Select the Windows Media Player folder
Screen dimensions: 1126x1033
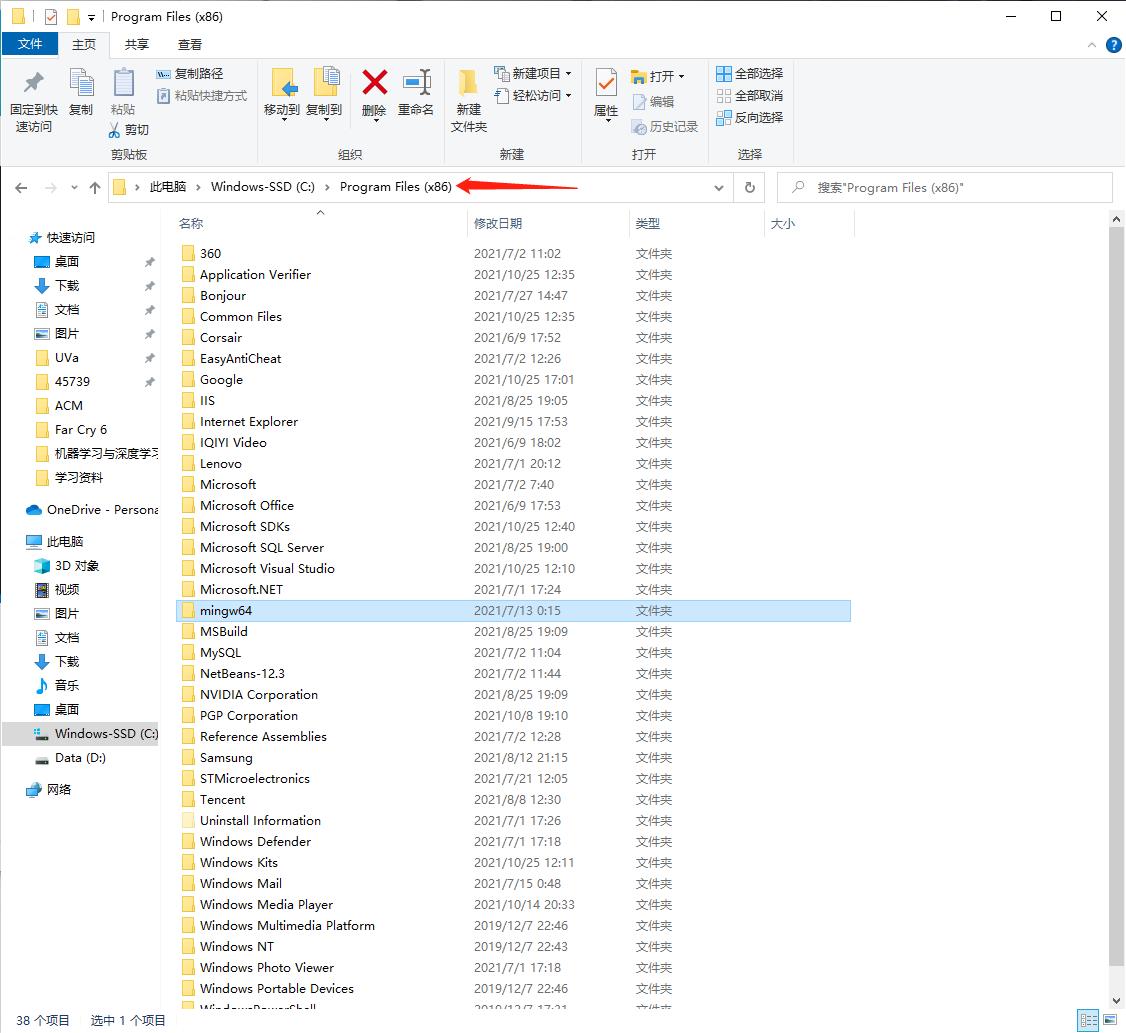[x=513, y=904]
